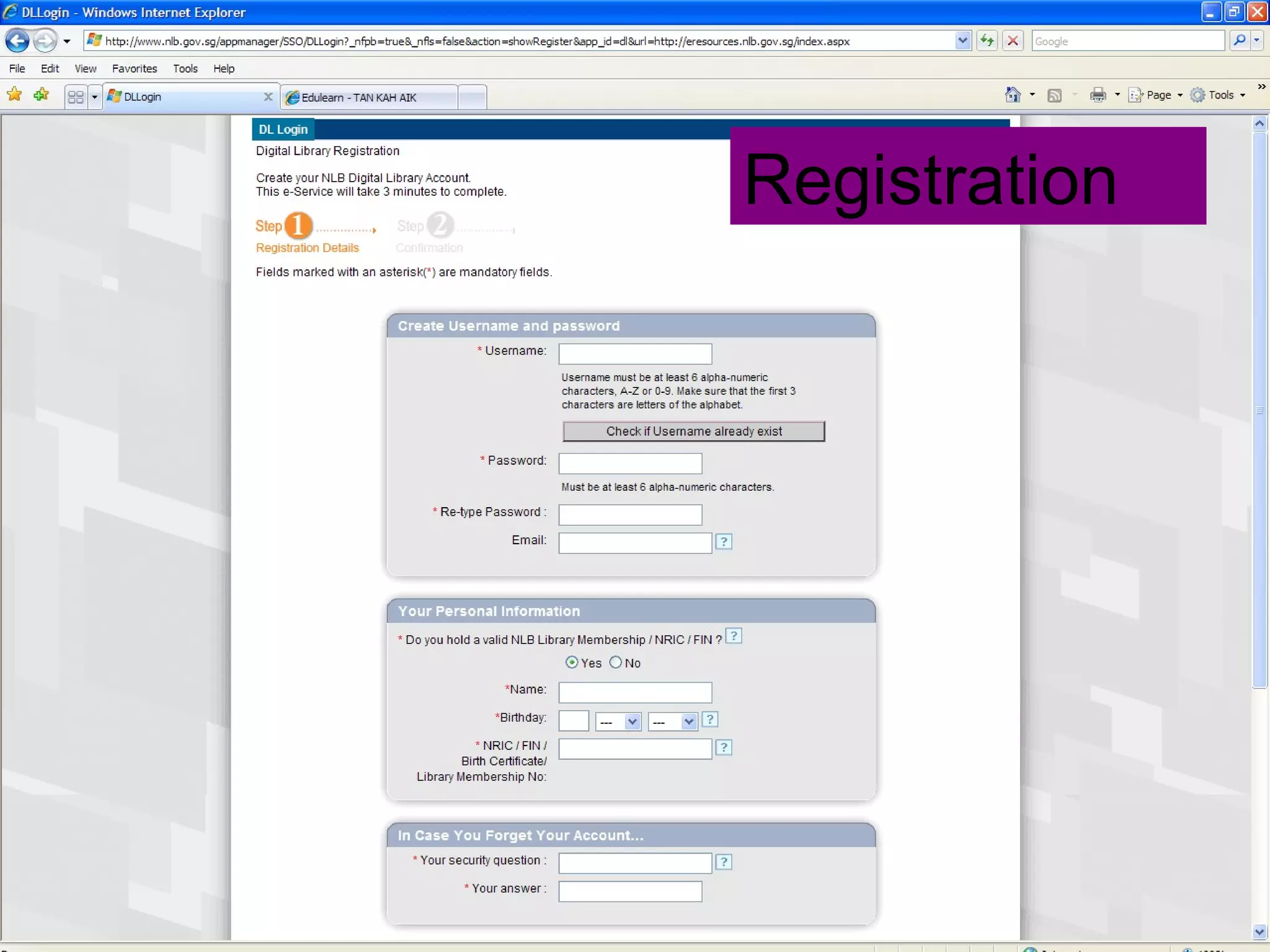Viewport: 1270px width, 952px height.
Task: Click the Favorites Center star icon
Action: coord(15,95)
